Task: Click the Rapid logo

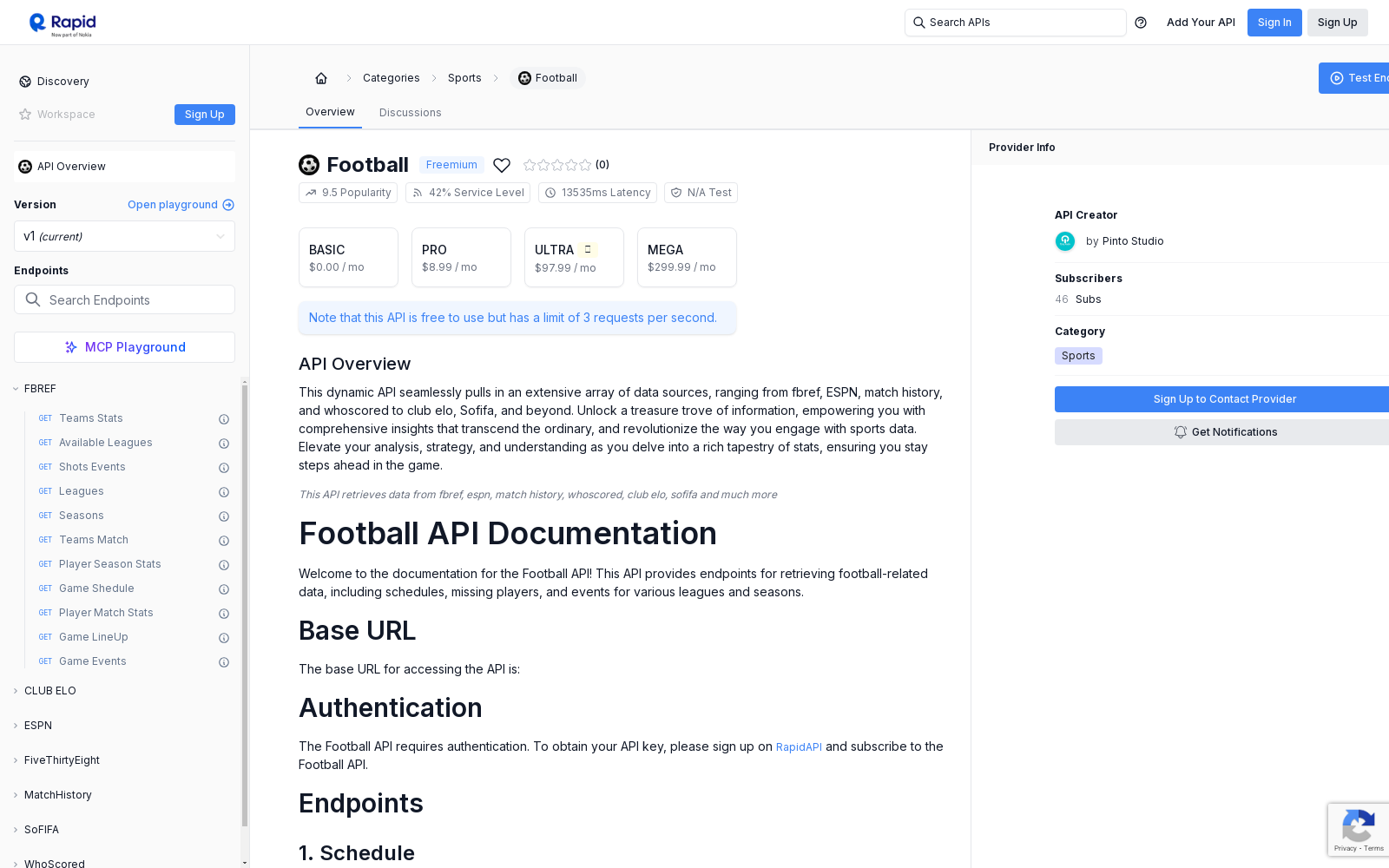Action: coord(63,23)
